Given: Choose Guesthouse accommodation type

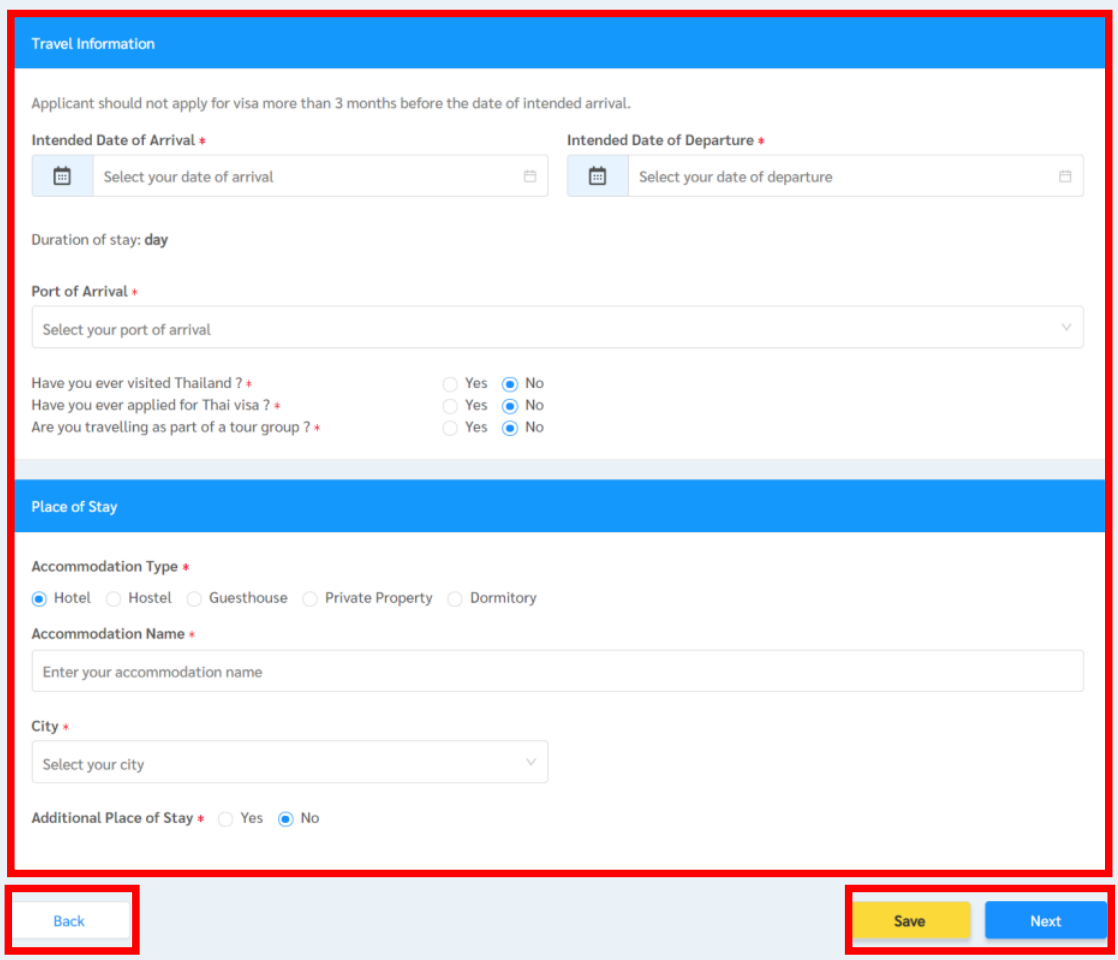Looking at the screenshot, I should click(x=194, y=599).
